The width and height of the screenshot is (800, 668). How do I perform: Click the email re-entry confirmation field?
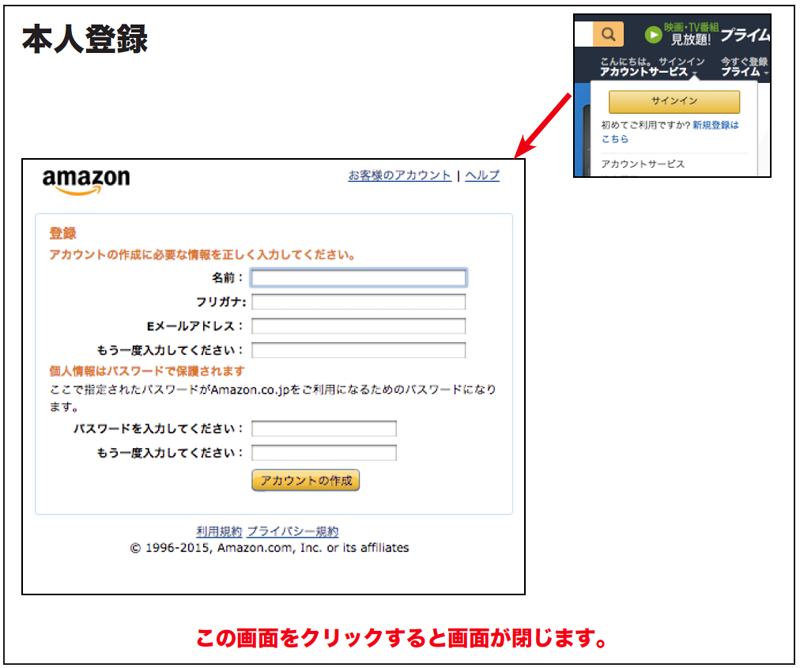pyautogui.click(x=359, y=350)
